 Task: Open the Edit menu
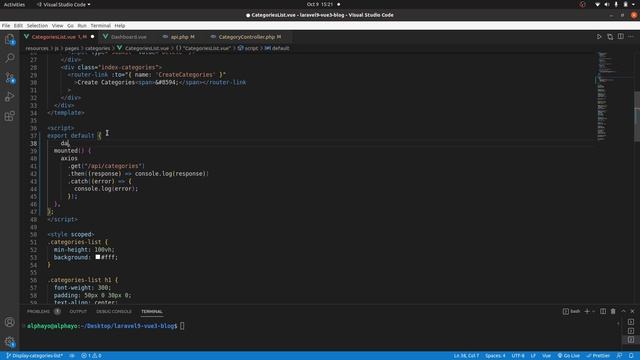pos(18,25)
